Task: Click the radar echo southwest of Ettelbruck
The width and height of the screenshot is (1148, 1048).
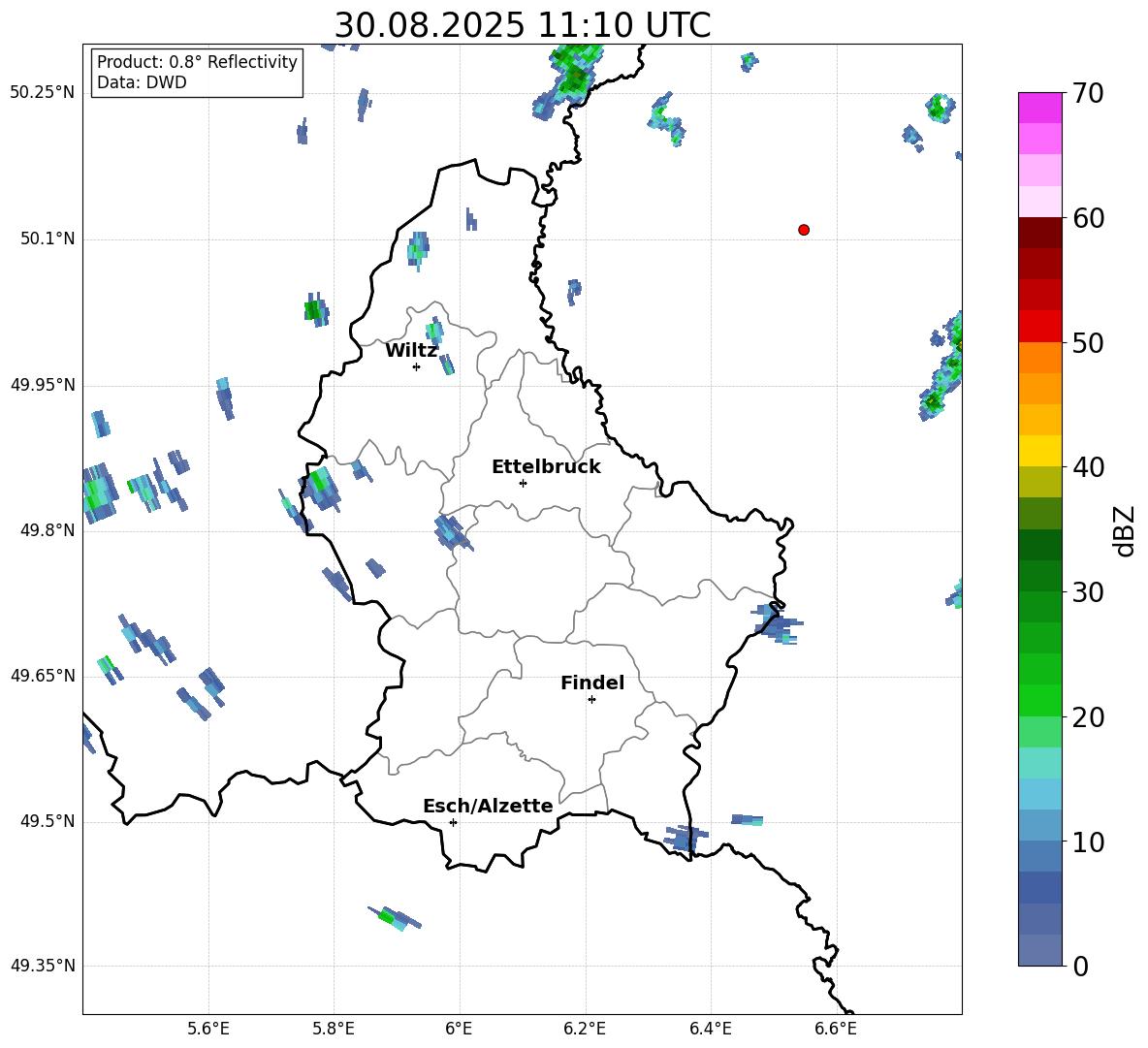Action: pyautogui.click(x=452, y=532)
